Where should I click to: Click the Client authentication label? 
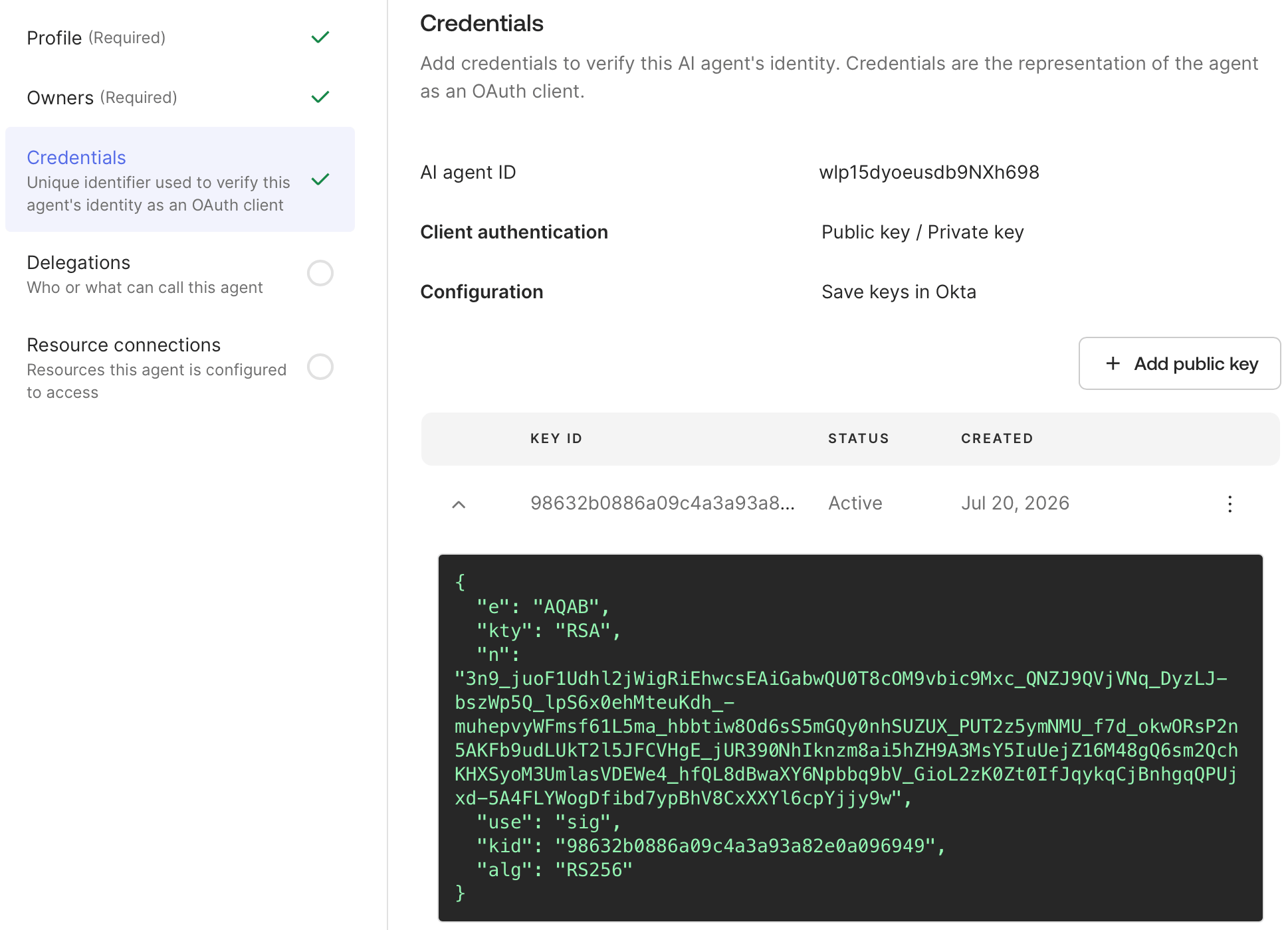pyautogui.click(x=514, y=232)
